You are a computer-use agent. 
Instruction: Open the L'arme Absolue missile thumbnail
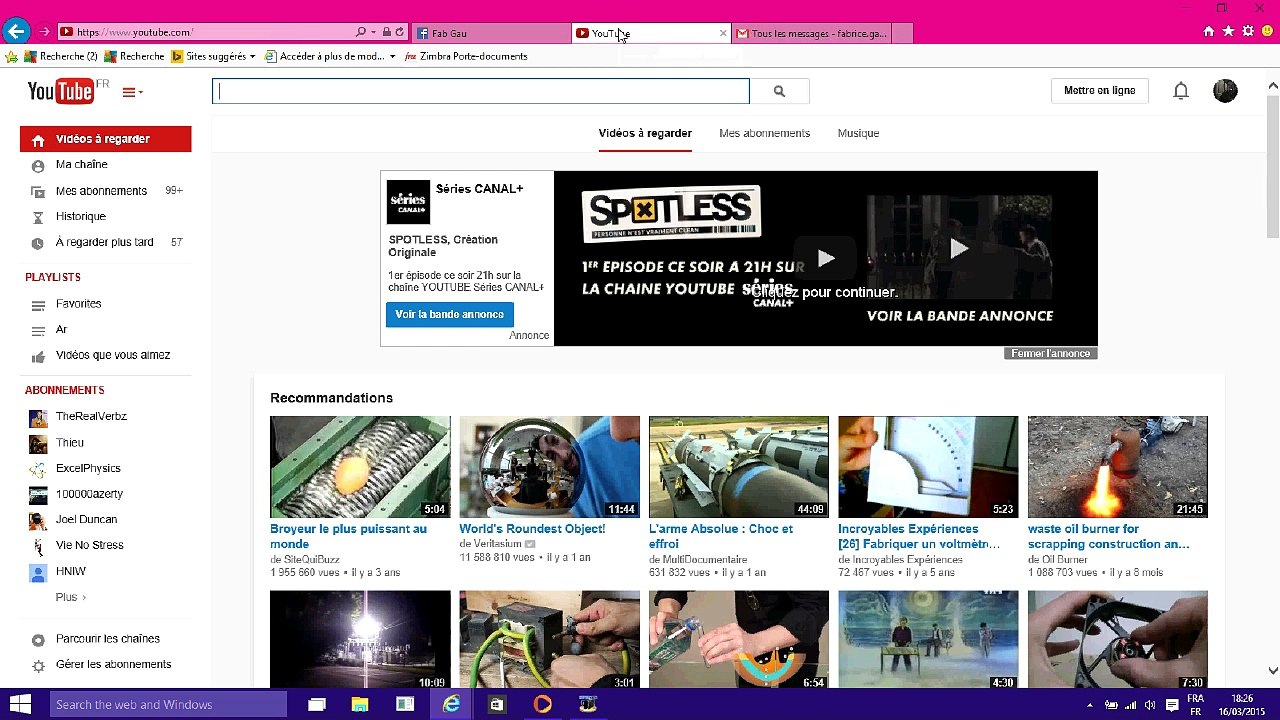pyautogui.click(x=739, y=467)
